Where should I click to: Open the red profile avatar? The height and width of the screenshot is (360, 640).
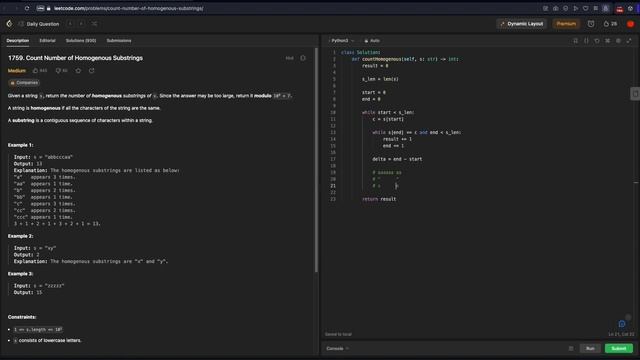click(630, 24)
